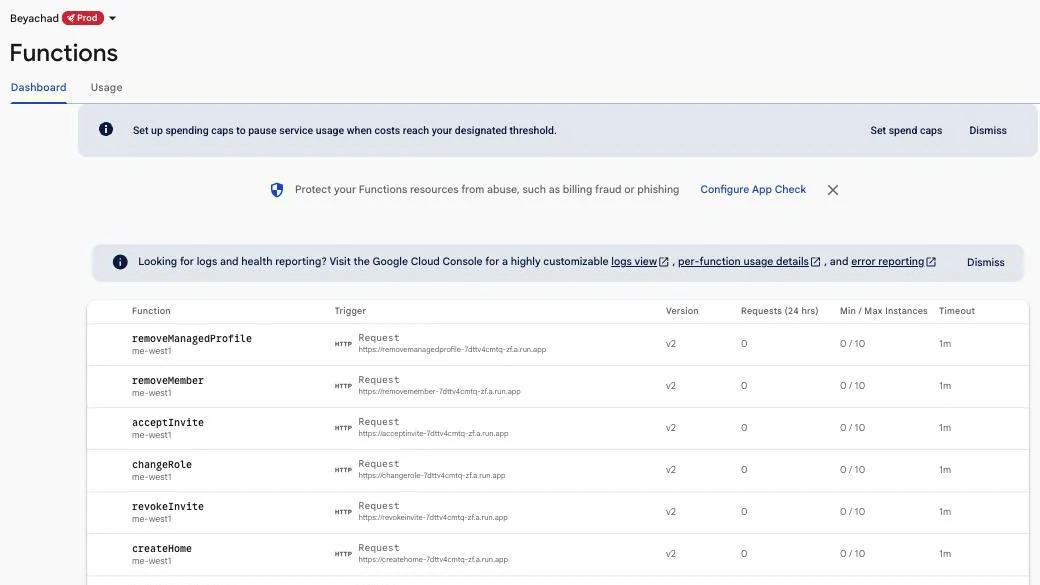Screen dimensions: 1040x585
Task: Click the acceptInvite trigger URL
Action: coord(433,434)
